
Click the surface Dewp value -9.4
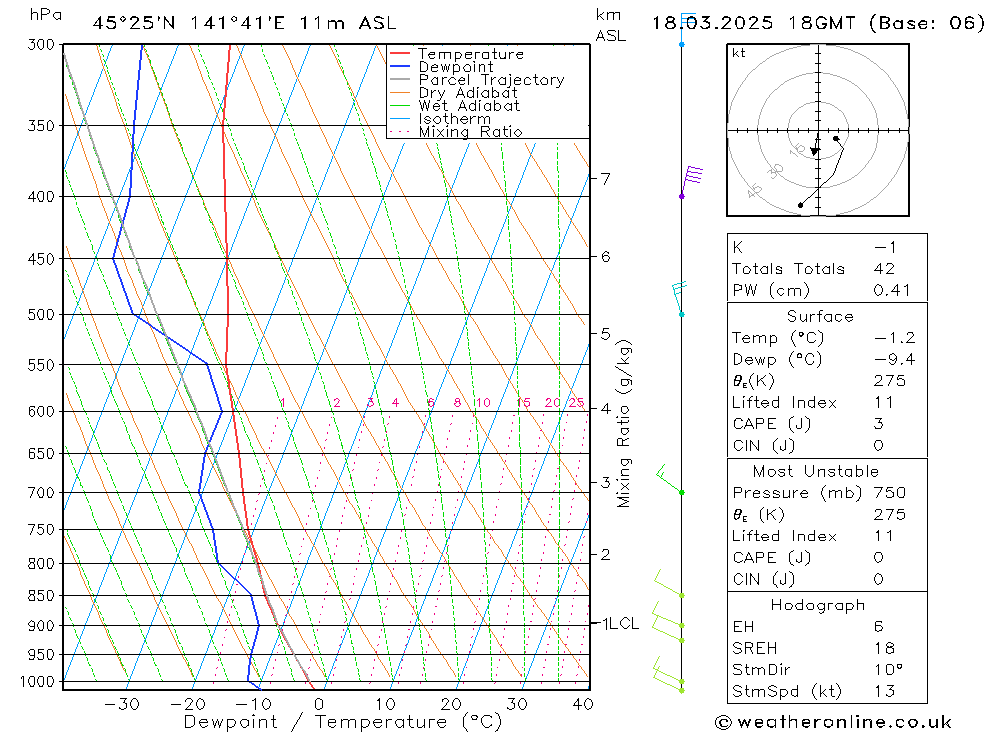894,360
